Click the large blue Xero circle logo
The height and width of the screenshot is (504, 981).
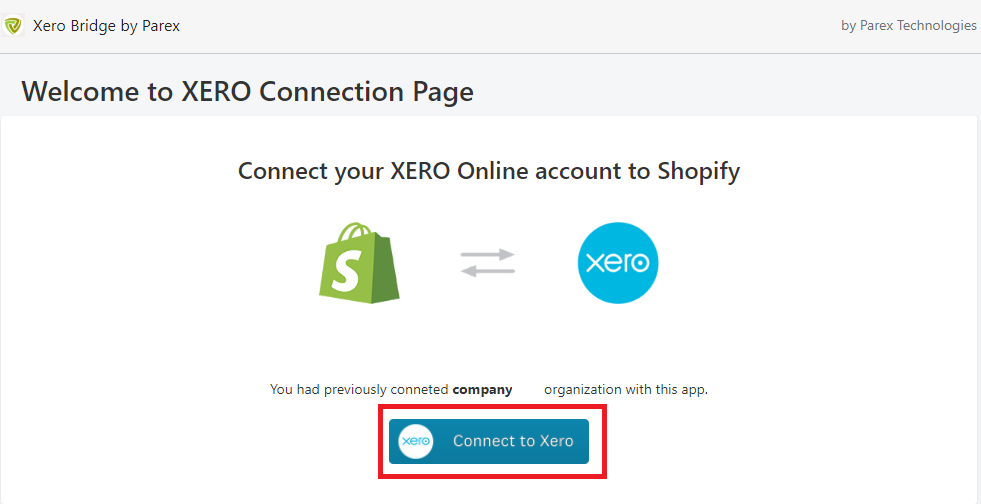pyautogui.click(x=618, y=263)
